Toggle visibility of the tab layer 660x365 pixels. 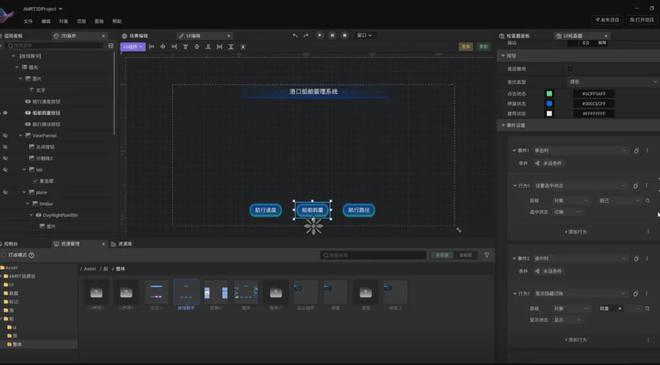tap(5, 170)
